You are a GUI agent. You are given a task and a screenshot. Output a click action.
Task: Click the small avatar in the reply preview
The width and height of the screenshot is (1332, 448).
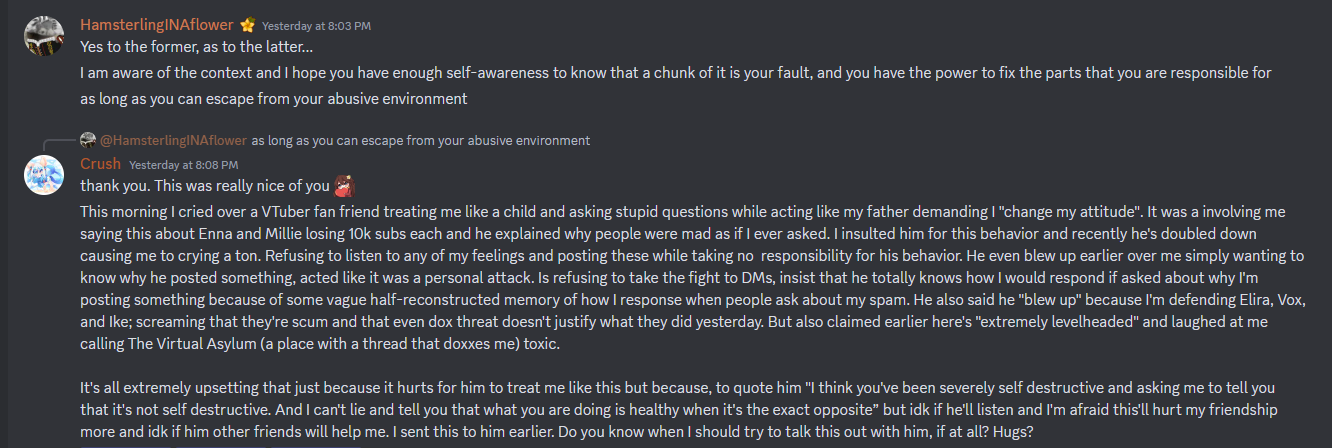88,140
